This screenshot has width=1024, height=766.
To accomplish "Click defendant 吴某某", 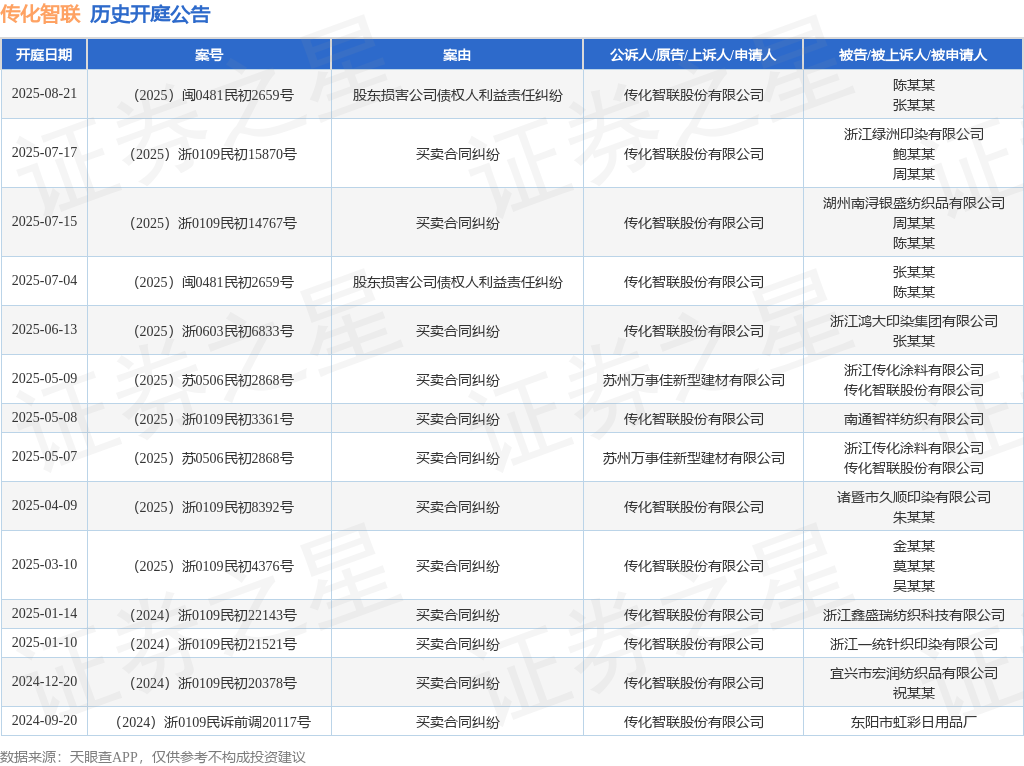I will coord(914,586).
